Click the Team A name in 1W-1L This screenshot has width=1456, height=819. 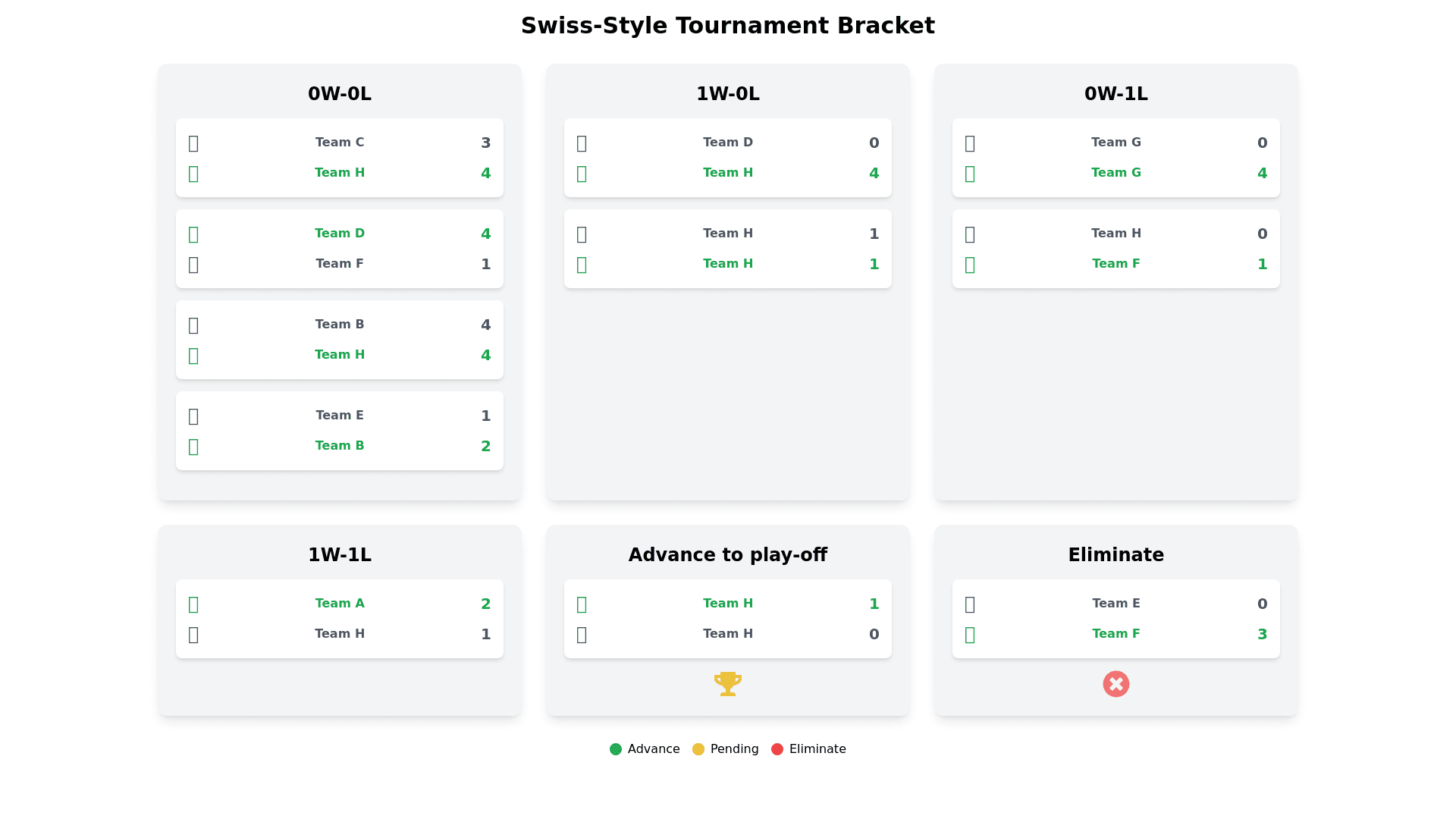(x=340, y=604)
